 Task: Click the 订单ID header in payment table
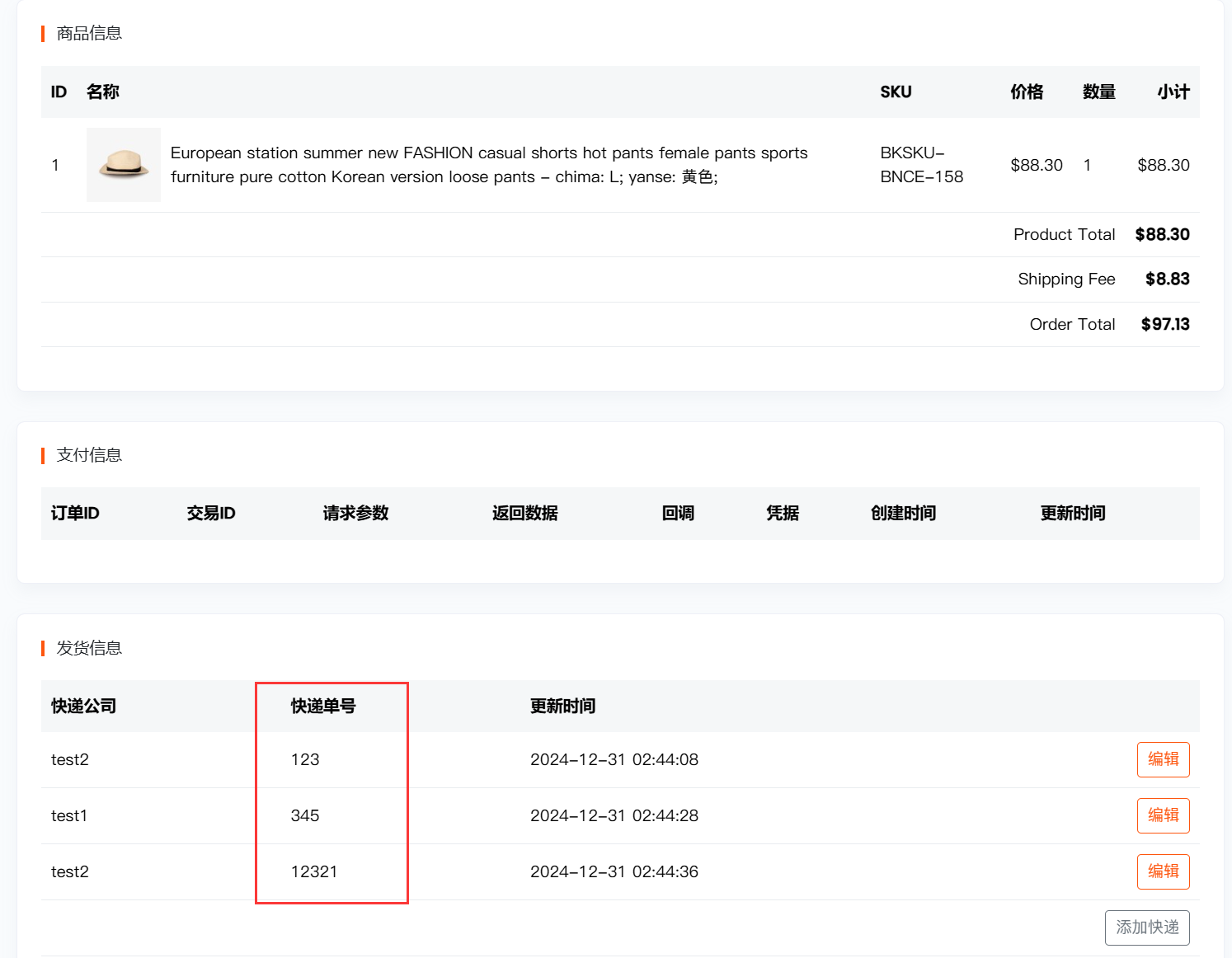pyautogui.click(x=75, y=514)
